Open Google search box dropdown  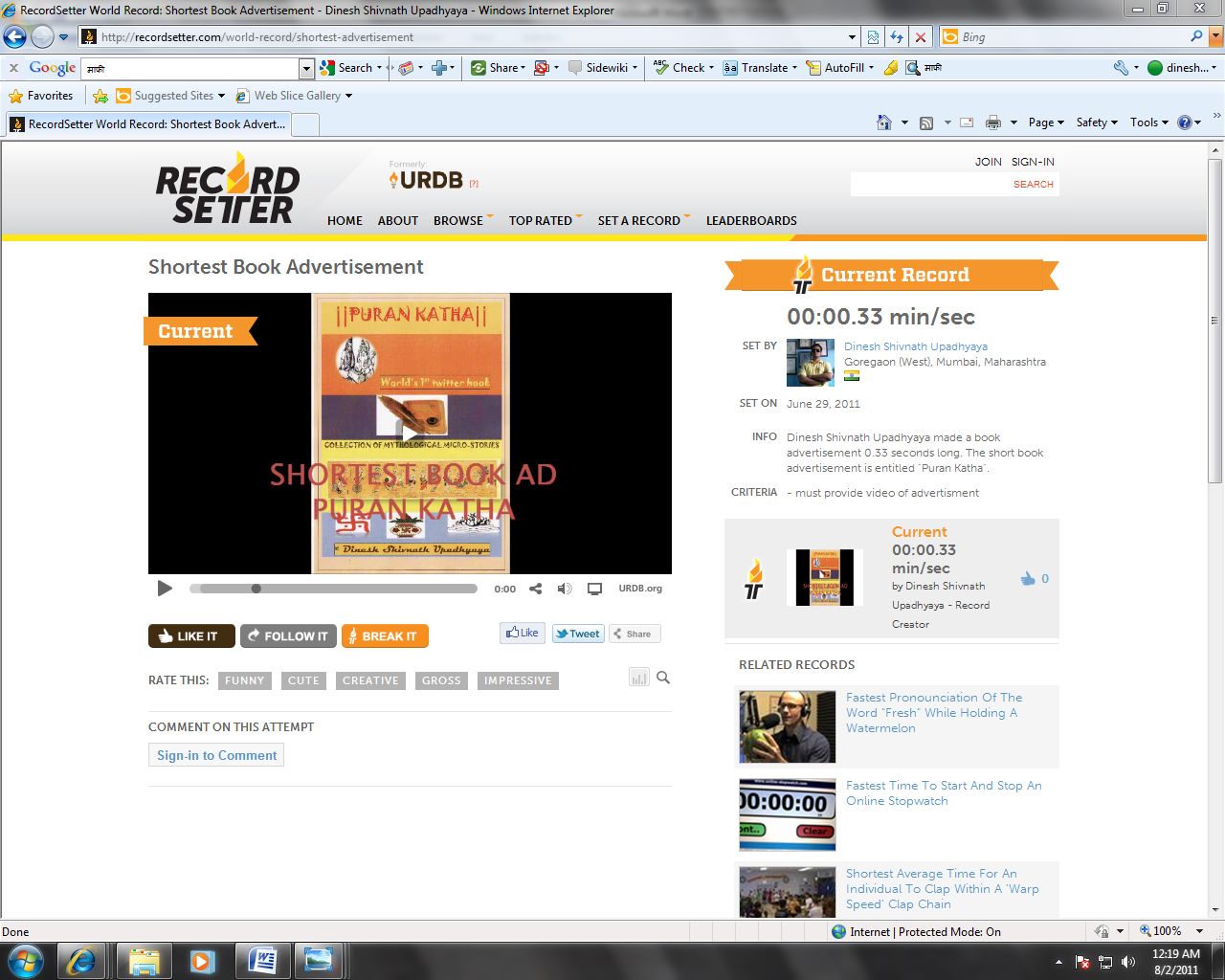click(x=306, y=68)
